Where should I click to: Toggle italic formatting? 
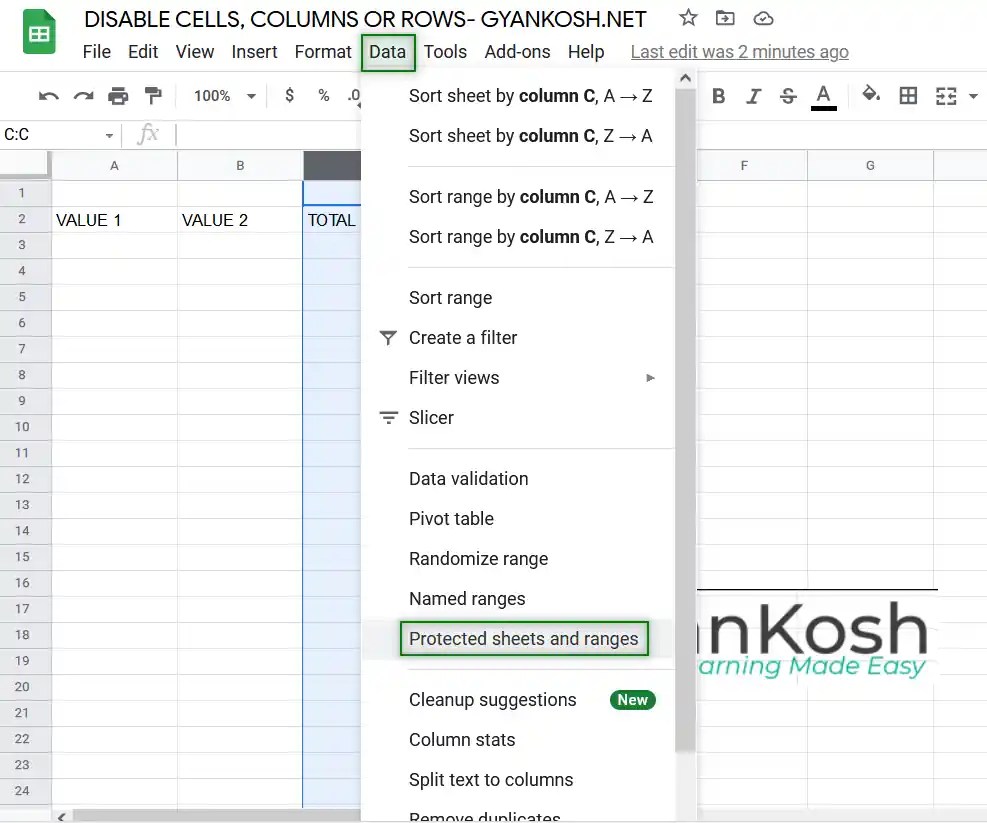point(753,95)
